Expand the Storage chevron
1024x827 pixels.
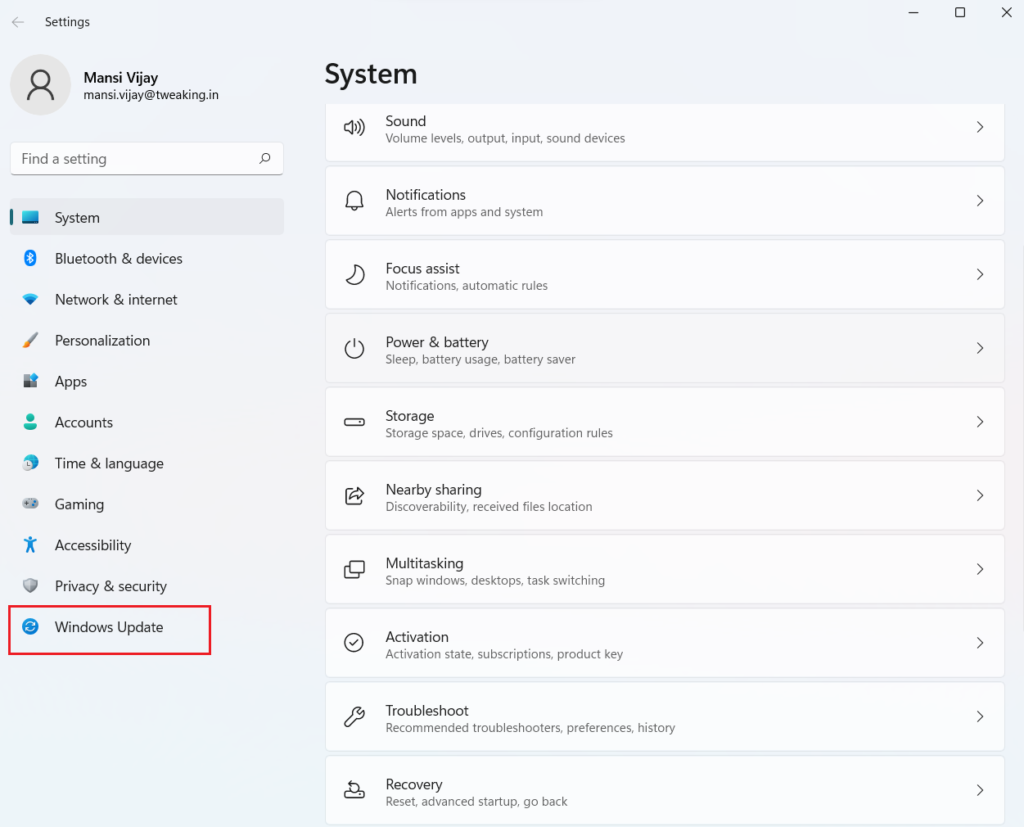coord(980,422)
